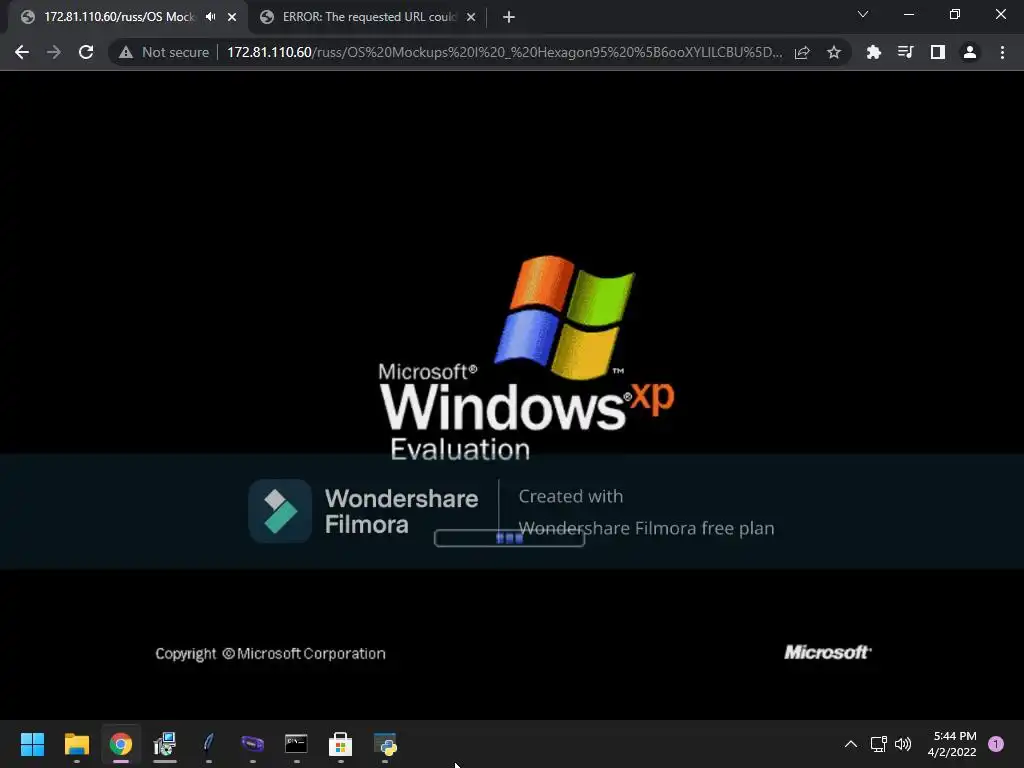
Task: Expand the hidden system tray icons
Action: point(851,744)
